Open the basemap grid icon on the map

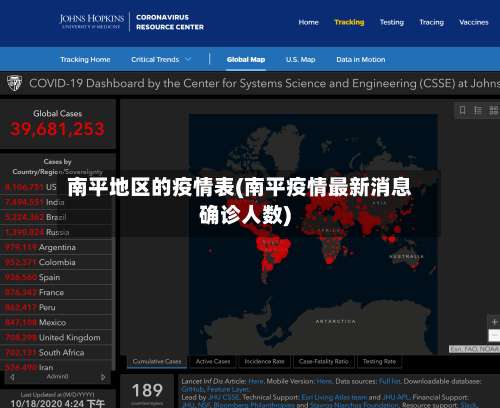(x=493, y=110)
